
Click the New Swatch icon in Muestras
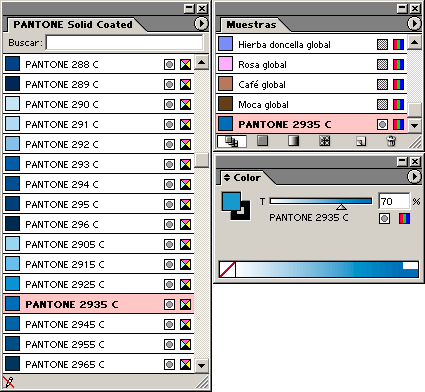pyautogui.click(x=361, y=141)
